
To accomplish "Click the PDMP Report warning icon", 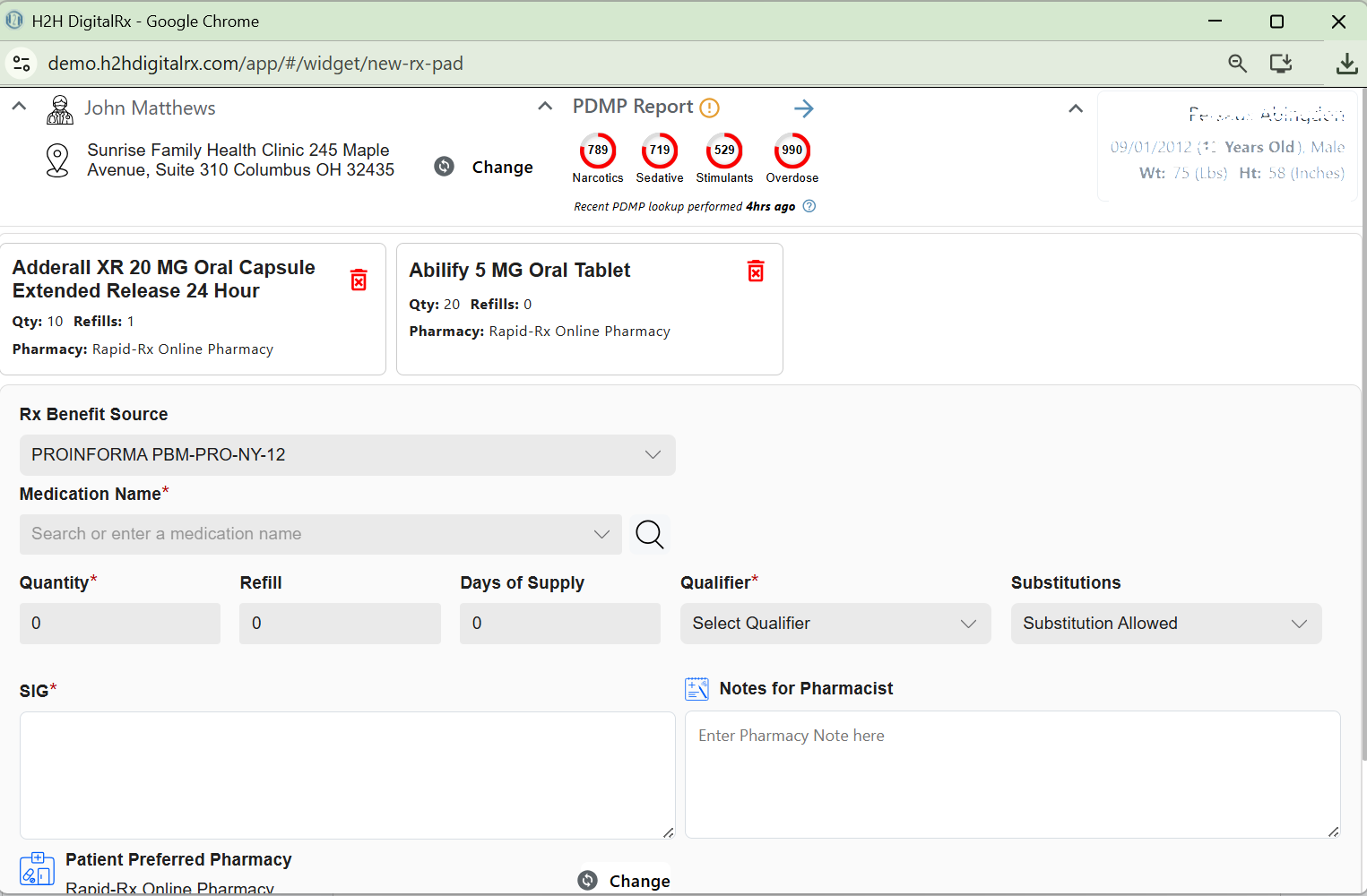I will pyautogui.click(x=709, y=108).
